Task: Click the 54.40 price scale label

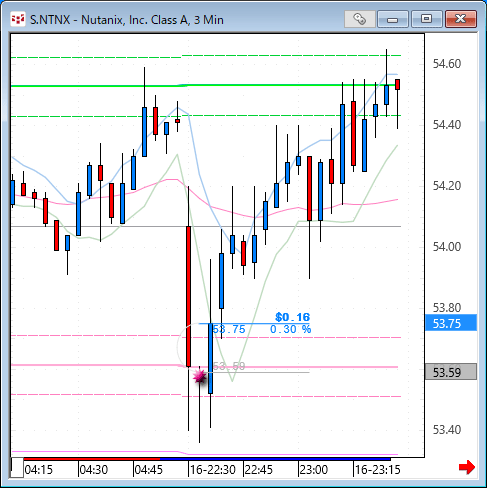Action: [447, 125]
